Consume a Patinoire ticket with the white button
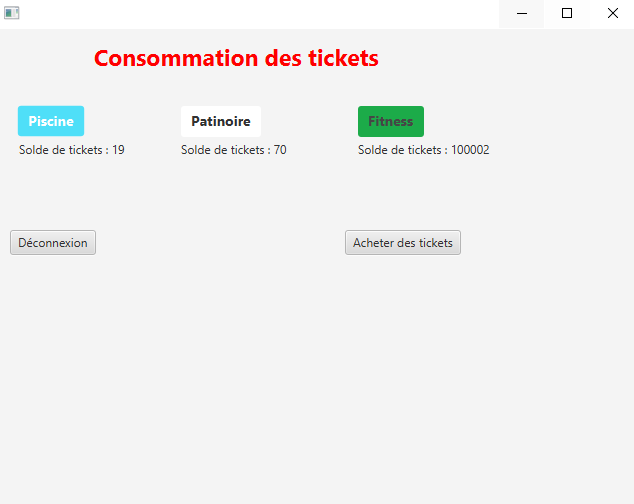Image resolution: width=634 pixels, height=504 pixels. point(221,121)
